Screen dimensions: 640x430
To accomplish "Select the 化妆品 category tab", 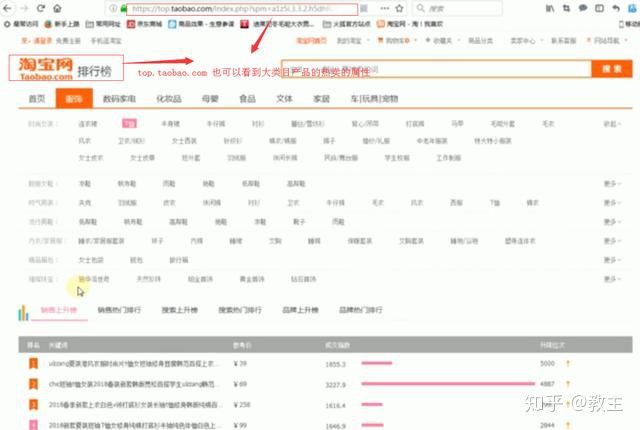I will click(x=167, y=99).
